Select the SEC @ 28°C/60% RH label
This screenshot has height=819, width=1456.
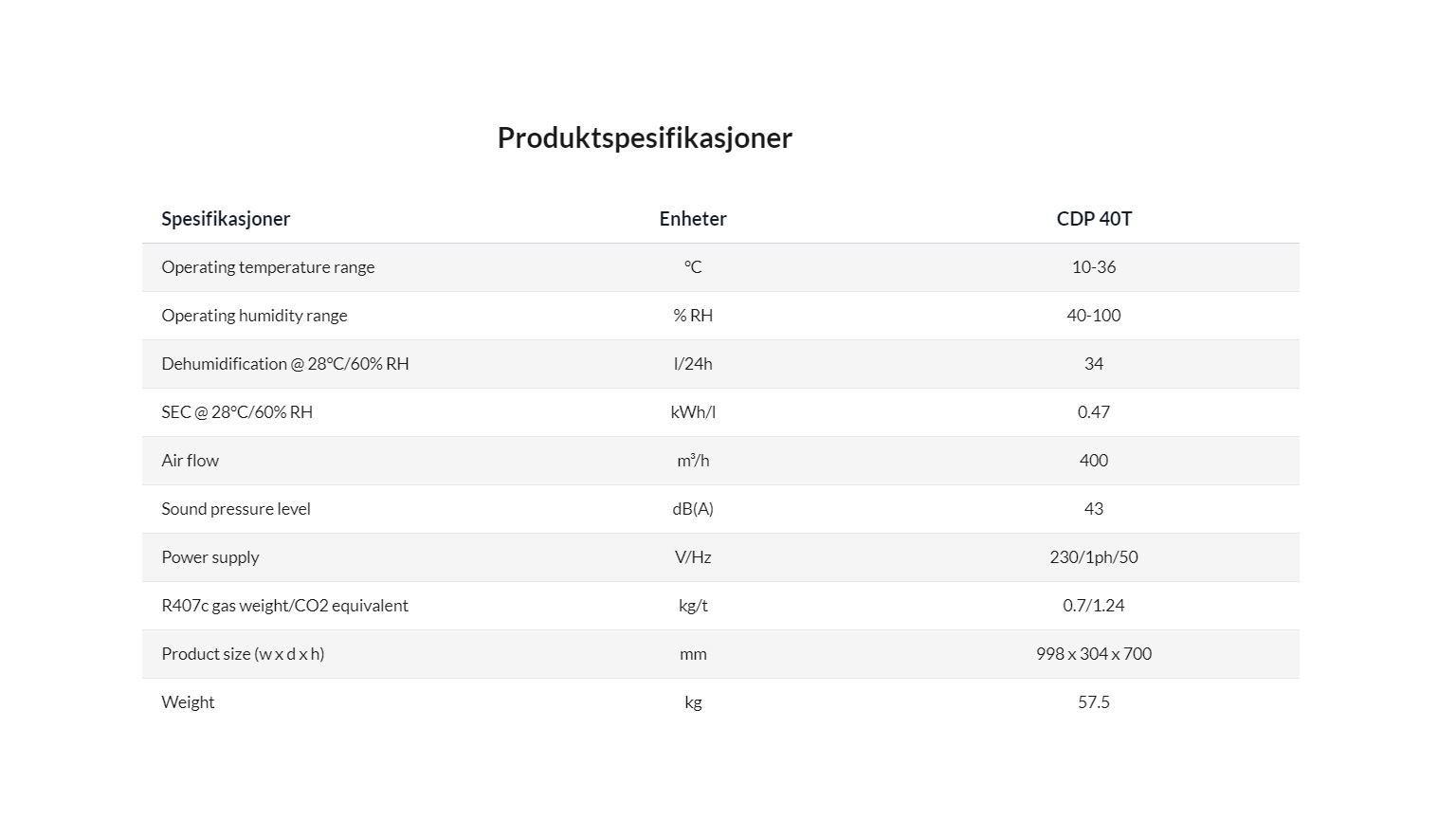(237, 412)
